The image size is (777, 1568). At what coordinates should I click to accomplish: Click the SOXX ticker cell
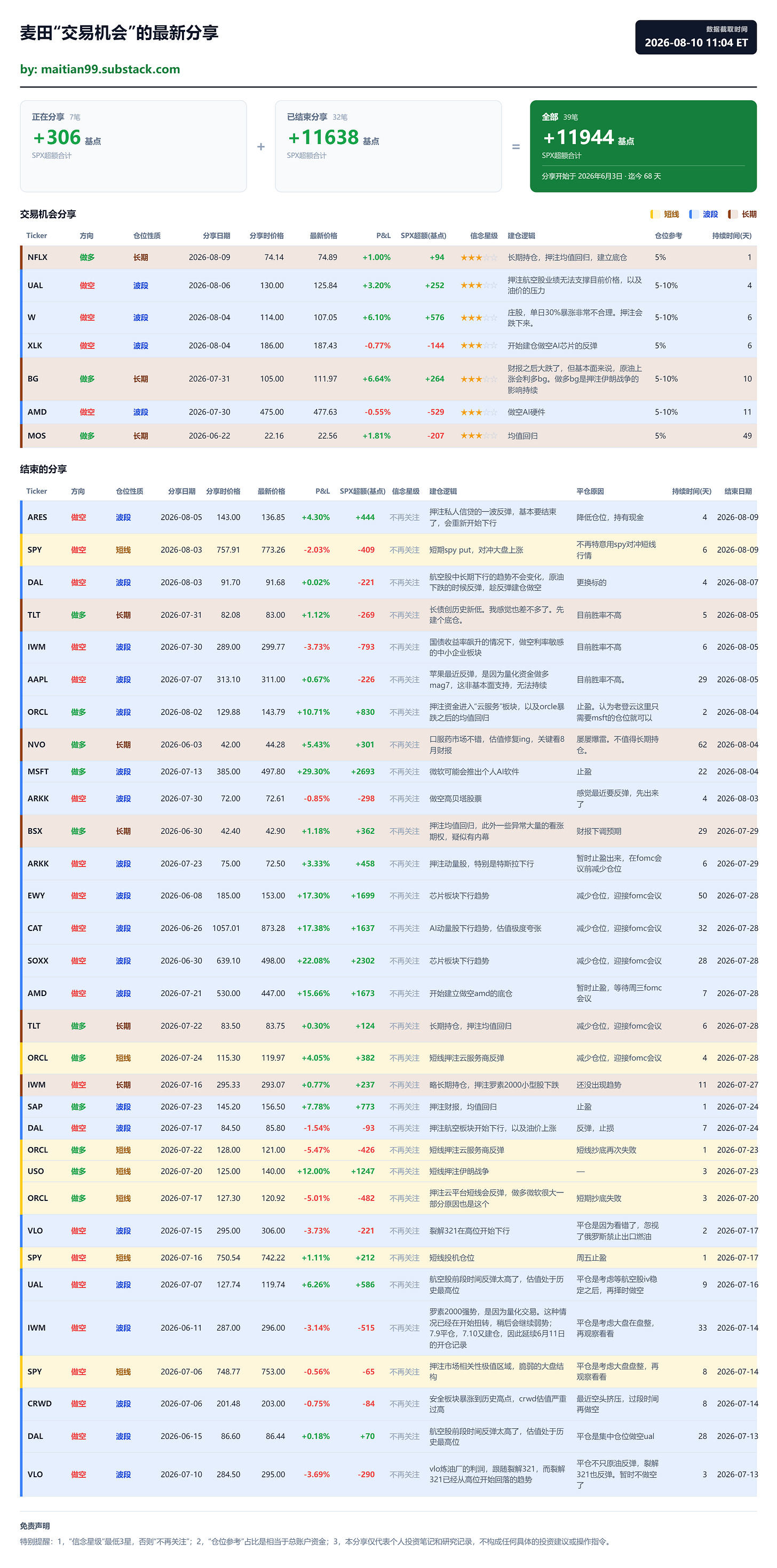(38, 961)
